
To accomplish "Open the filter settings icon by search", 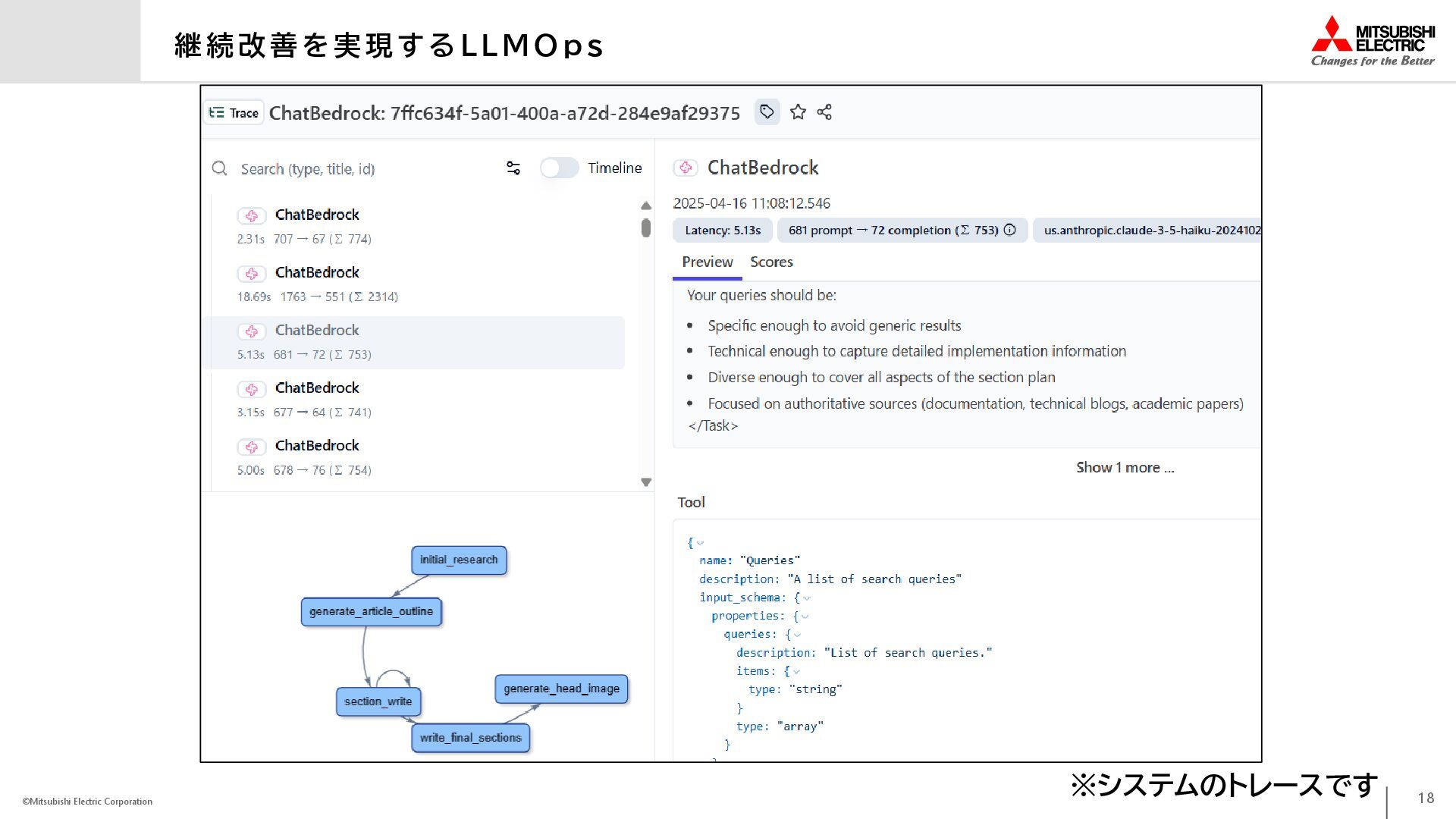I will [x=513, y=168].
